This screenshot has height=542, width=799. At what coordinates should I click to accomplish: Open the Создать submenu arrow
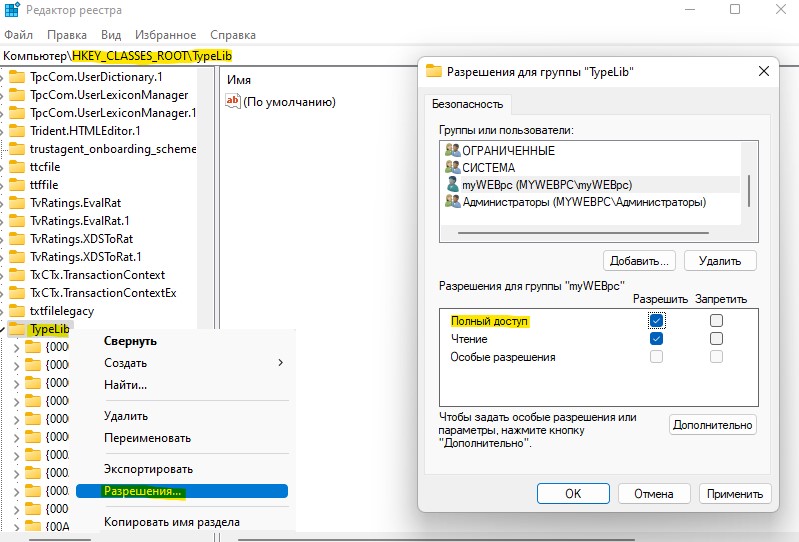click(x=281, y=363)
